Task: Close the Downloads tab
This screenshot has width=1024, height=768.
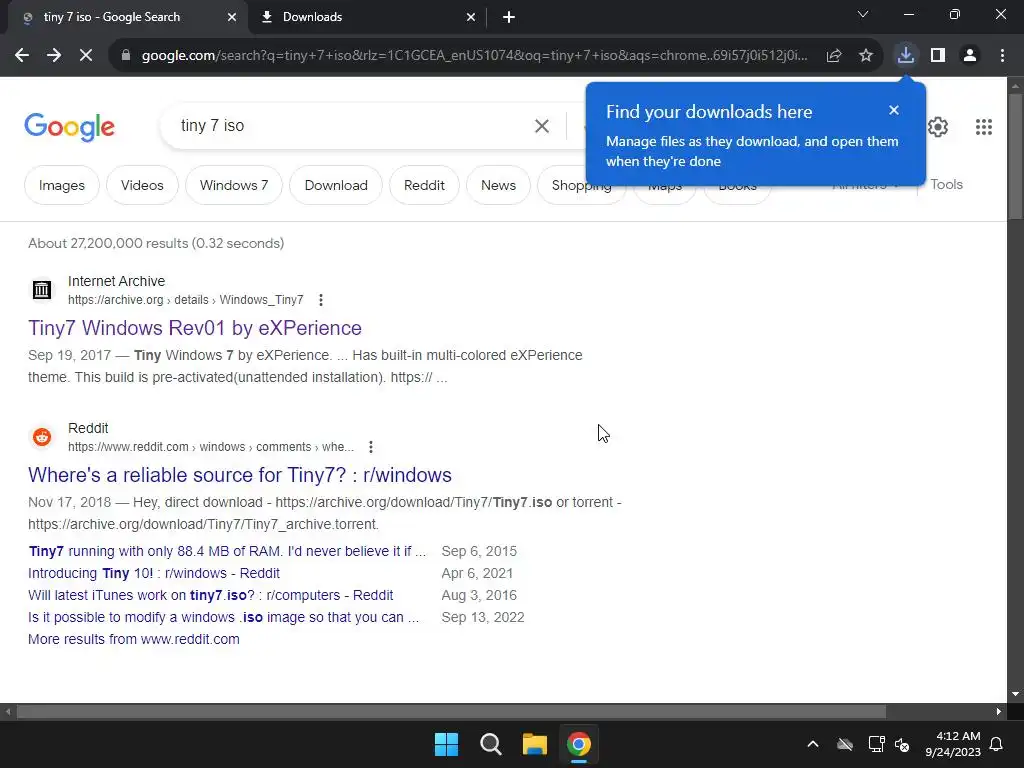Action: (x=471, y=17)
